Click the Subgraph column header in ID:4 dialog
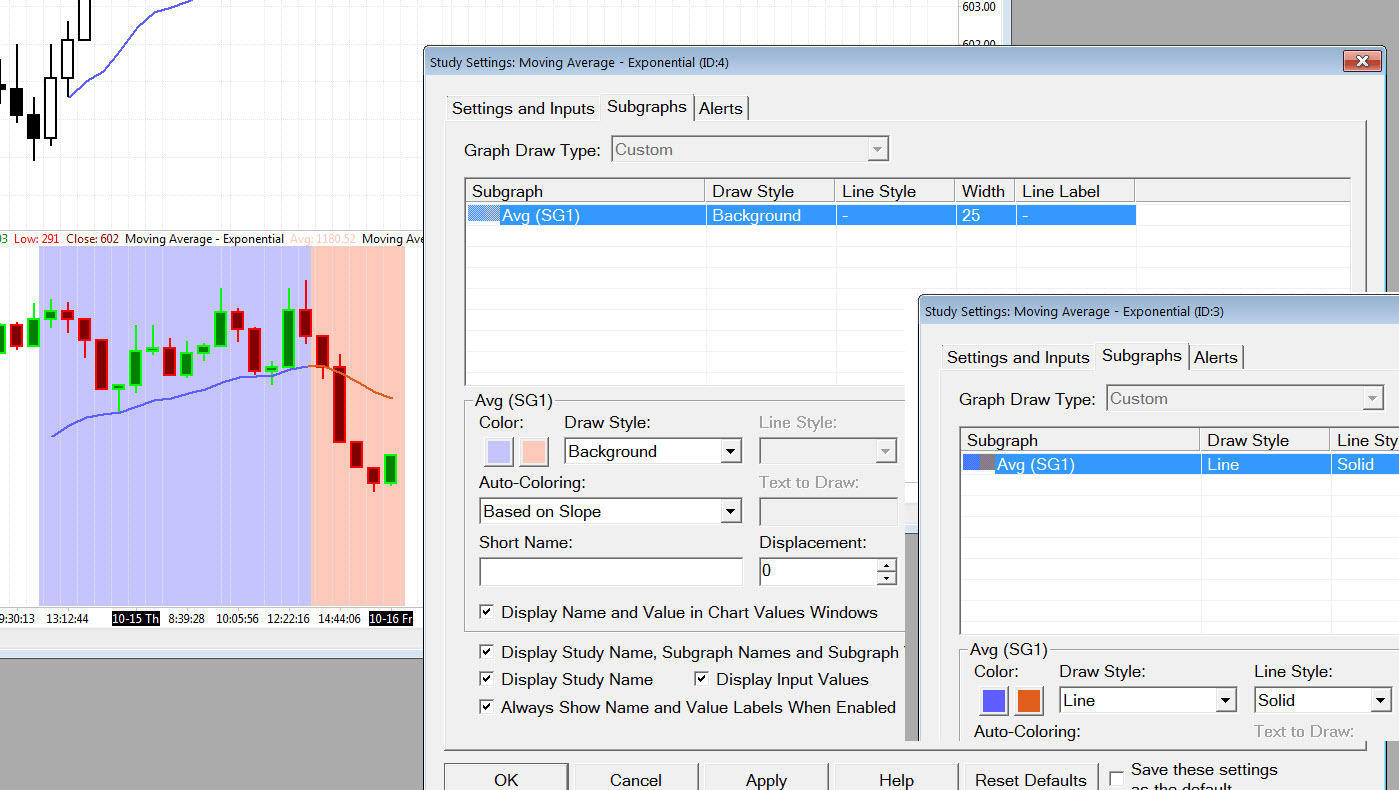This screenshot has width=1399, height=790. [x=586, y=191]
